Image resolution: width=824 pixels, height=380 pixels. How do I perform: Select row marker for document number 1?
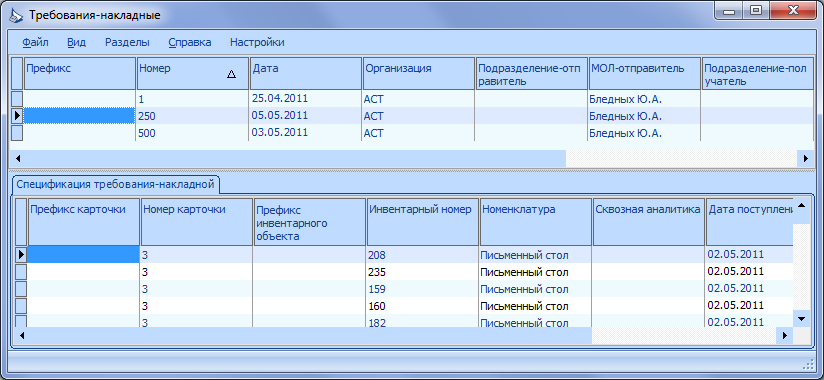17,98
